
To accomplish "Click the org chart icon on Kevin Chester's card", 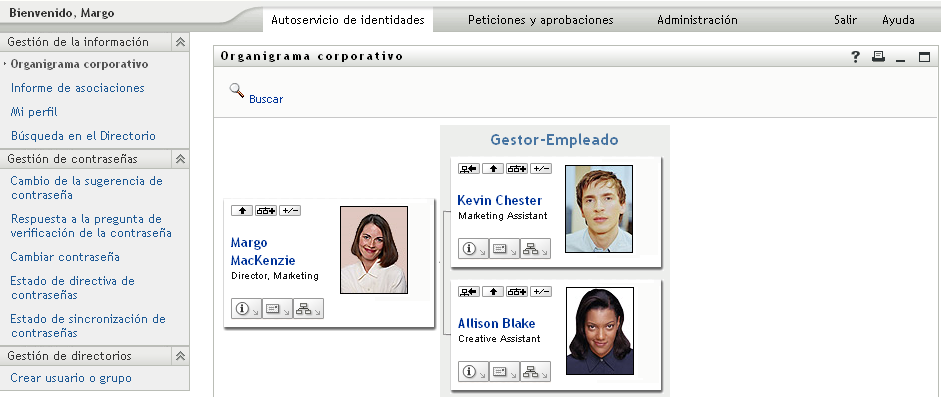I will pos(535,249).
